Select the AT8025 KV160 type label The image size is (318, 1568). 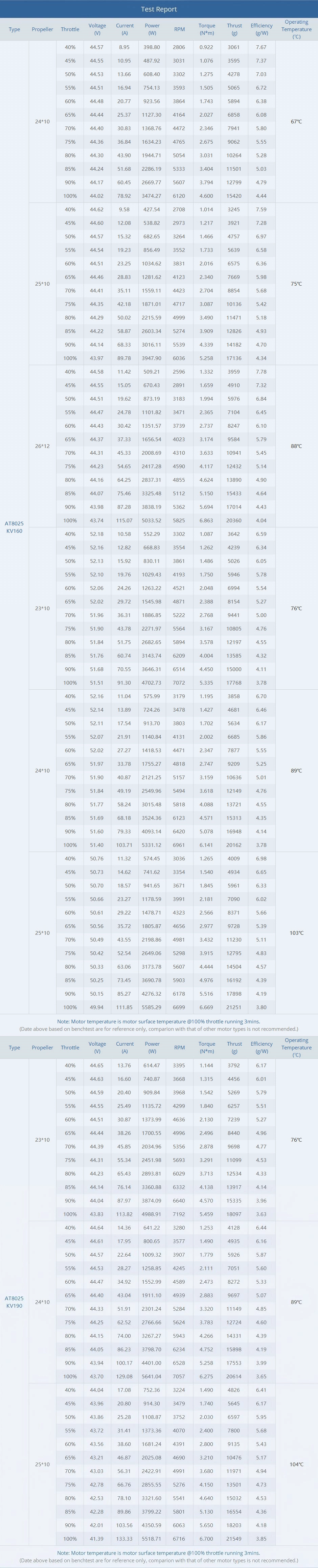(x=14, y=527)
